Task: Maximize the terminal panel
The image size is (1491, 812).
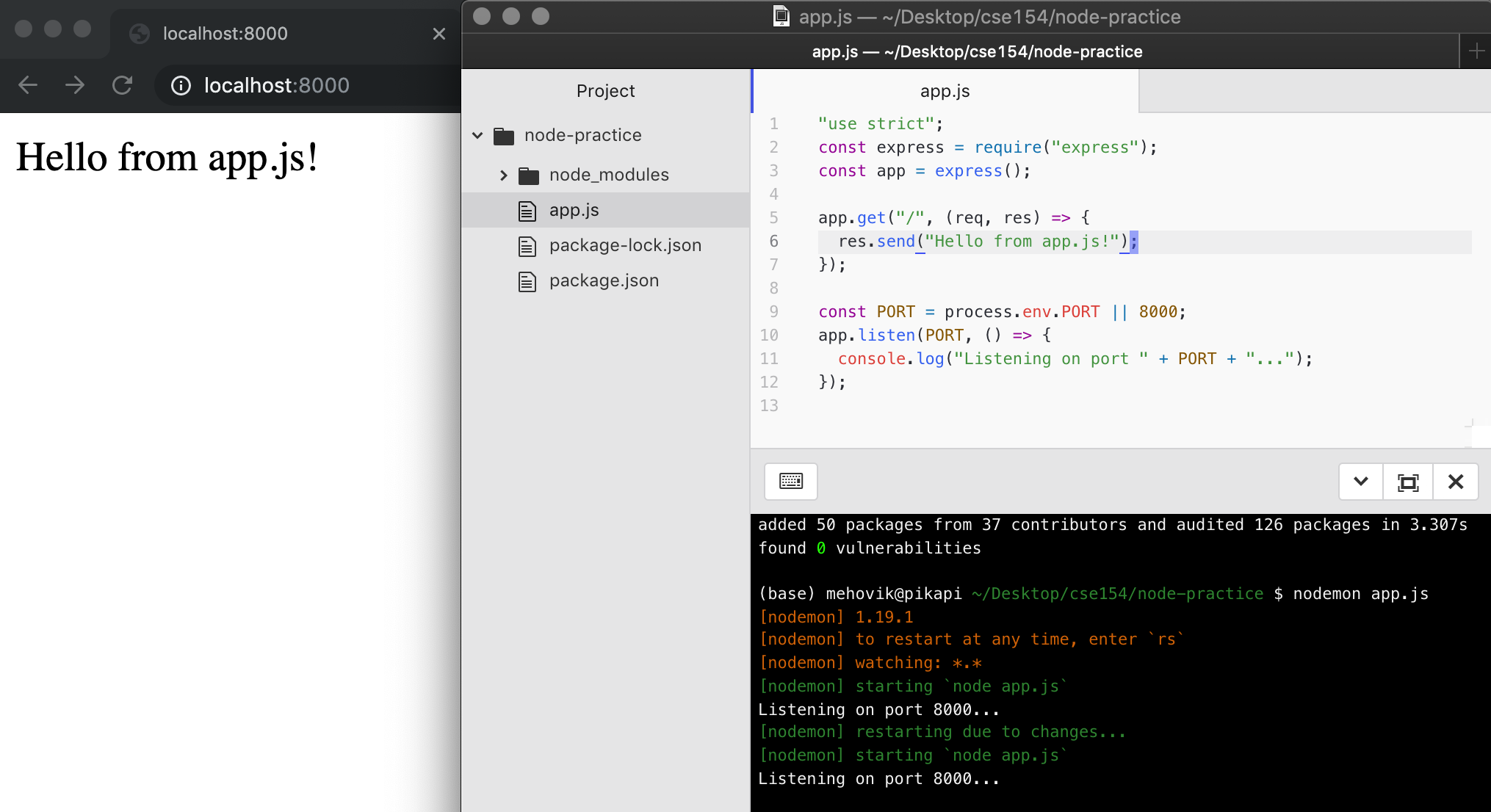Action: click(1408, 482)
